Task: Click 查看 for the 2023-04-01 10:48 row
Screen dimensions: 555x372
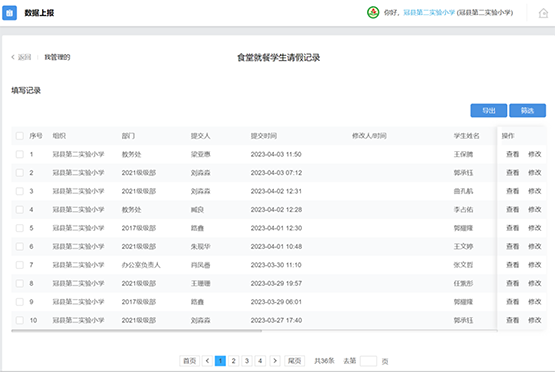Action: [x=512, y=246]
